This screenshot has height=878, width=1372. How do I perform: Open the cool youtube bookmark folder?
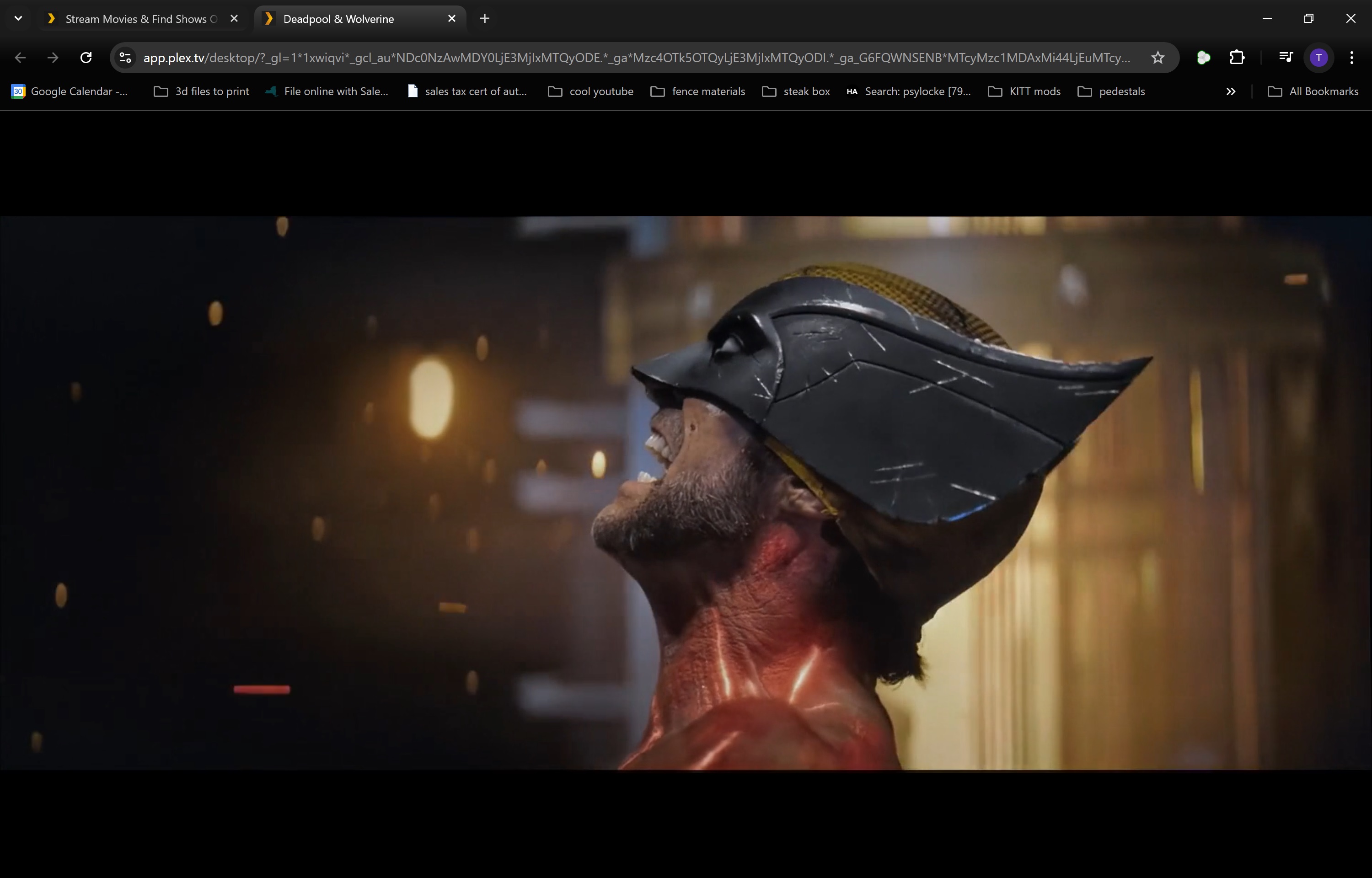tap(590, 91)
